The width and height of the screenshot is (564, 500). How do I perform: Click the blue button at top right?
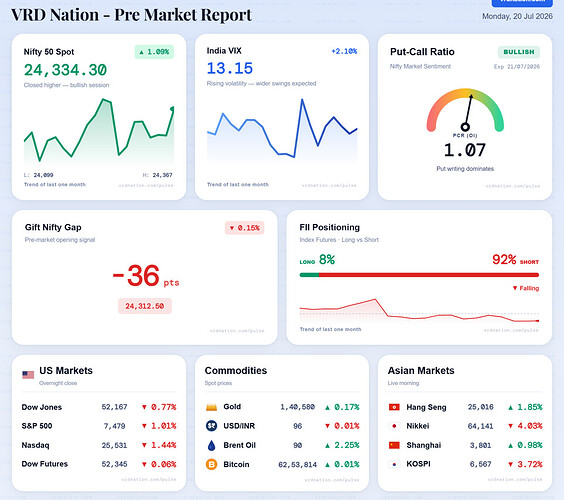pos(522,3)
